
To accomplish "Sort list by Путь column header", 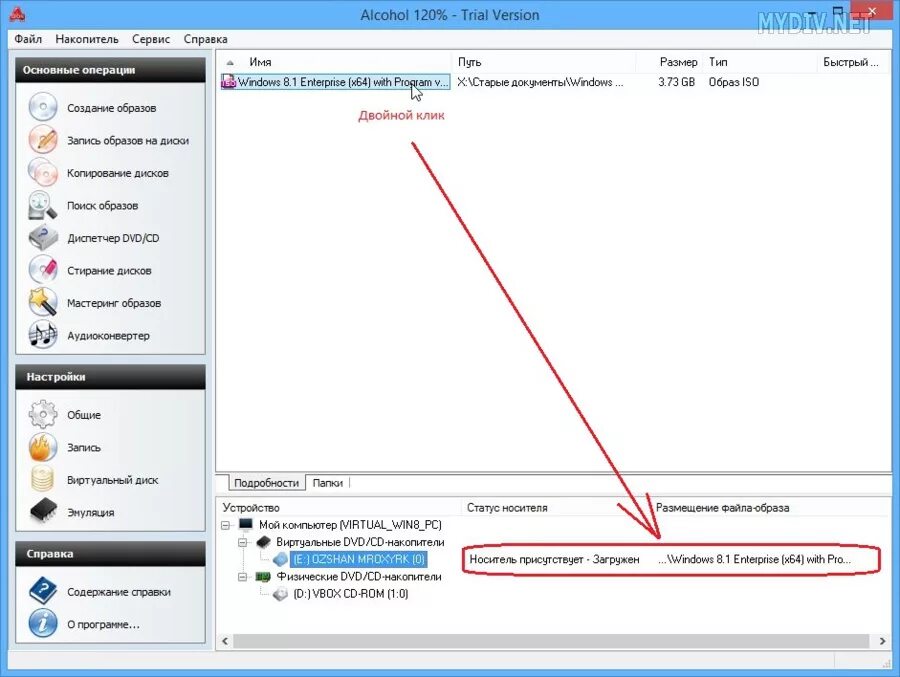I will [x=544, y=62].
